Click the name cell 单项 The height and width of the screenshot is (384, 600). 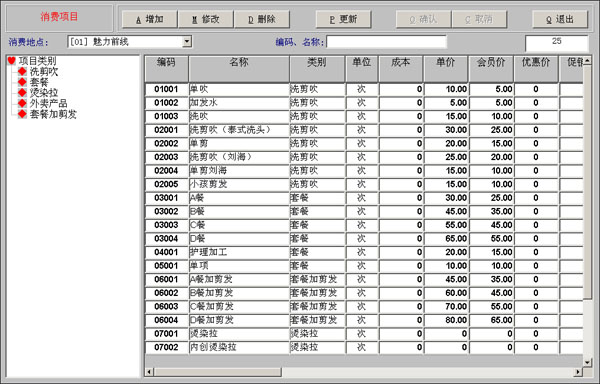coord(239,266)
